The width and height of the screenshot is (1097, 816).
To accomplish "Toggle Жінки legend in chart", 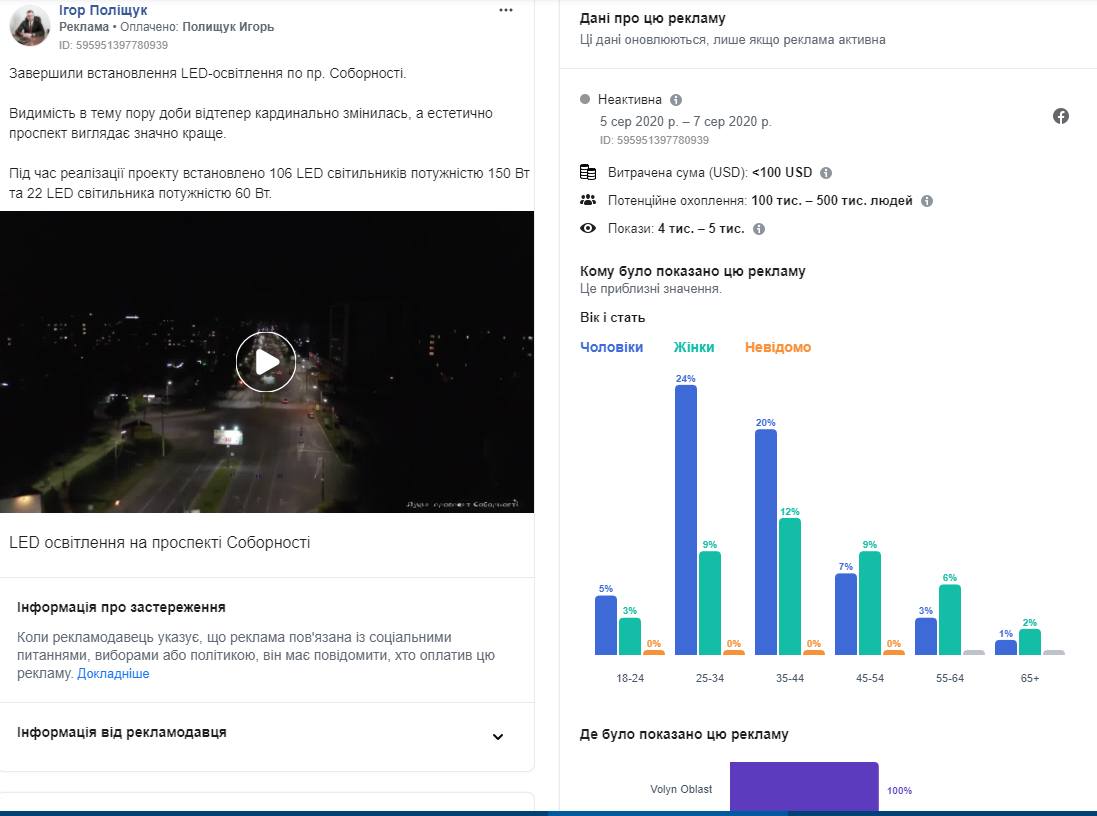I will point(694,347).
